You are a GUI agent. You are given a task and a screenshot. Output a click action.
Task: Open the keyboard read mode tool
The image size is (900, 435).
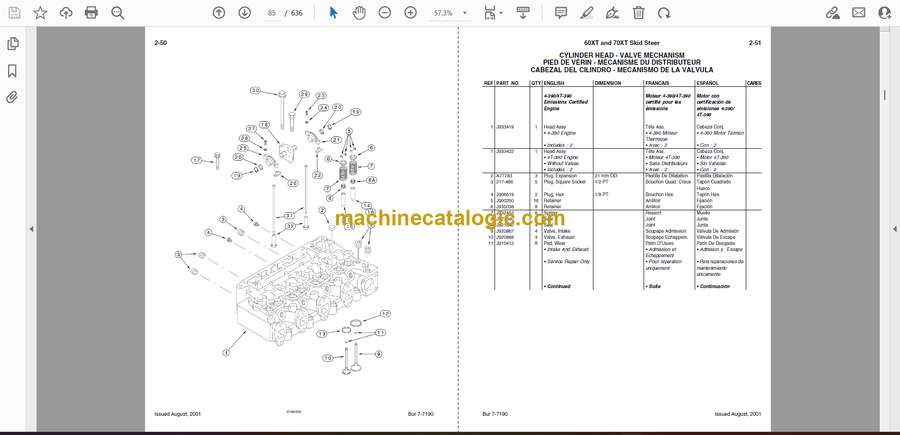coord(523,13)
